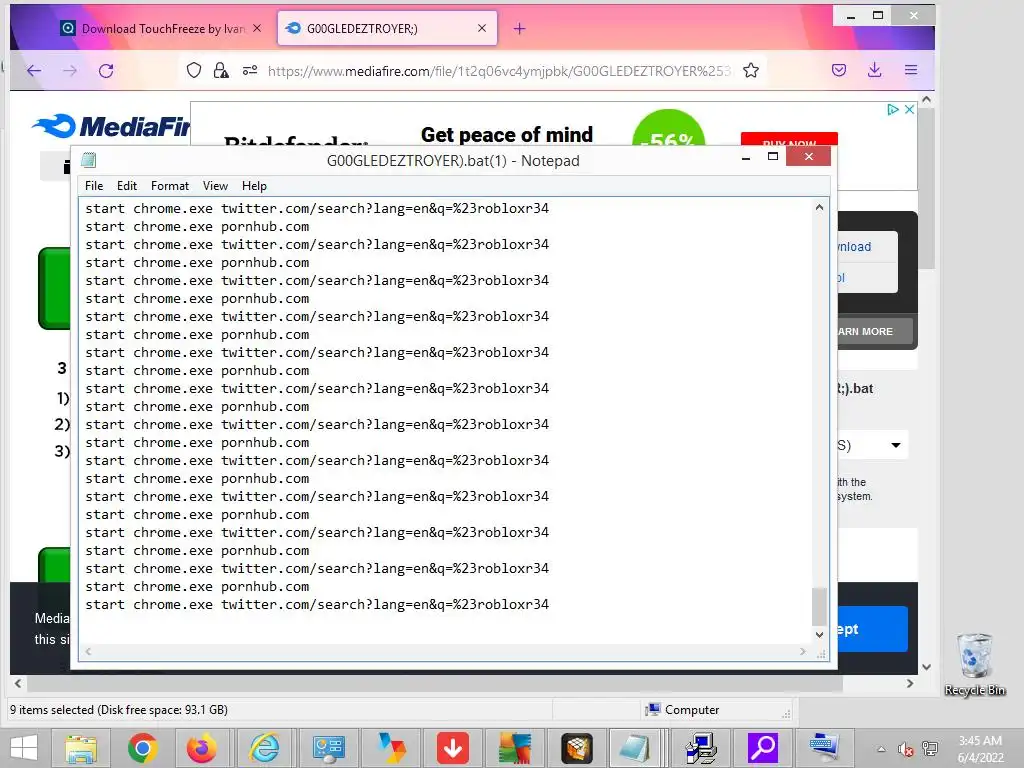Screen dimensions: 1024x768
Task: Click the first line of text in Notepad
Action: tap(317, 208)
